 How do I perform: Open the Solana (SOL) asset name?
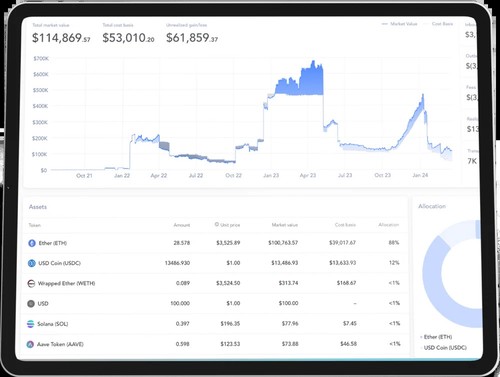click(x=53, y=324)
